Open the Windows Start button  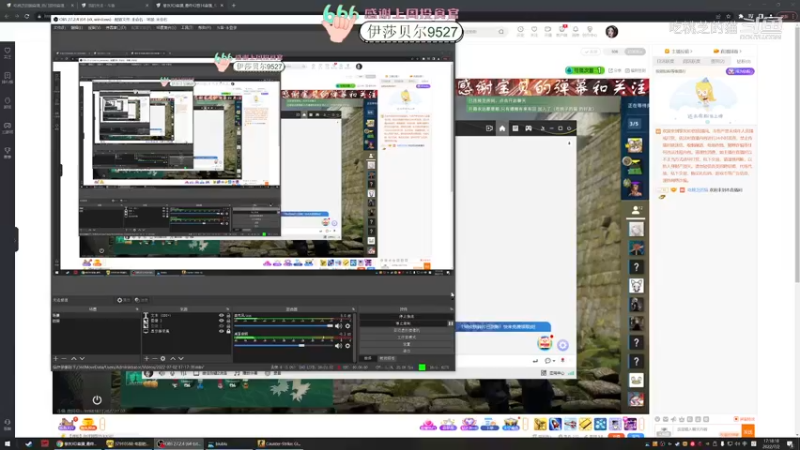[x=7, y=444]
